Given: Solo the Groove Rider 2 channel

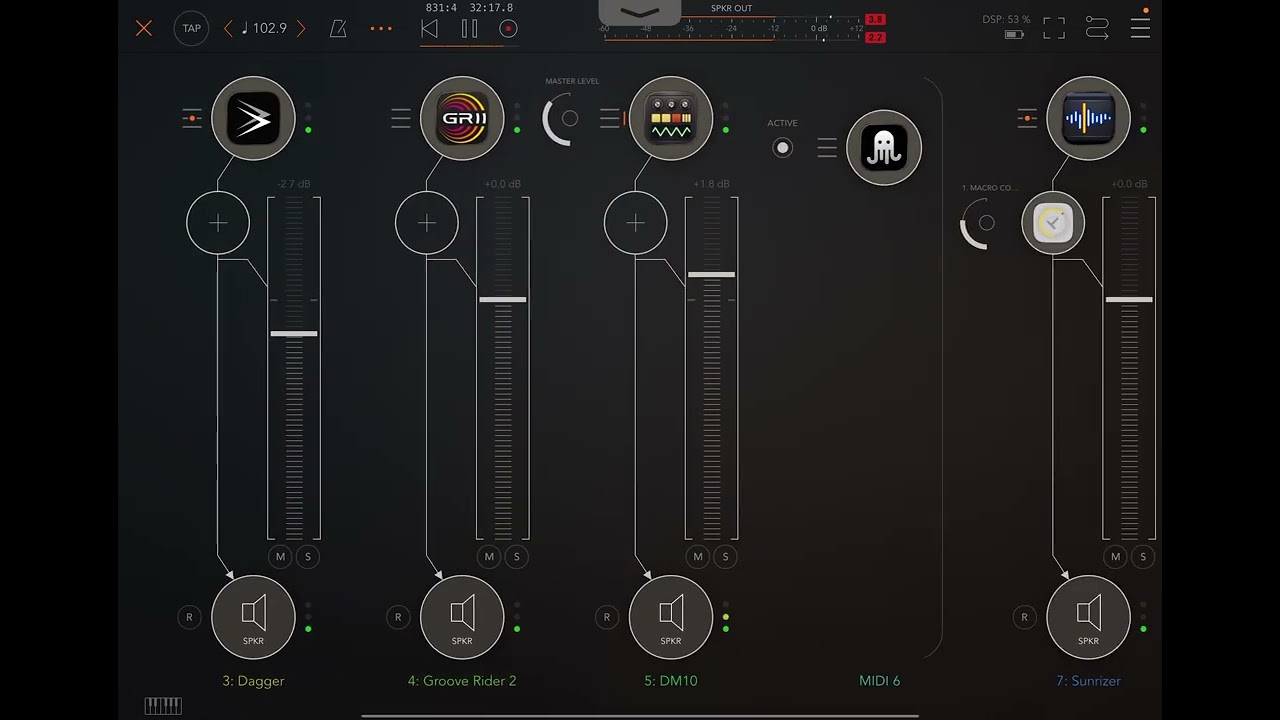Looking at the screenshot, I should click(517, 557).
